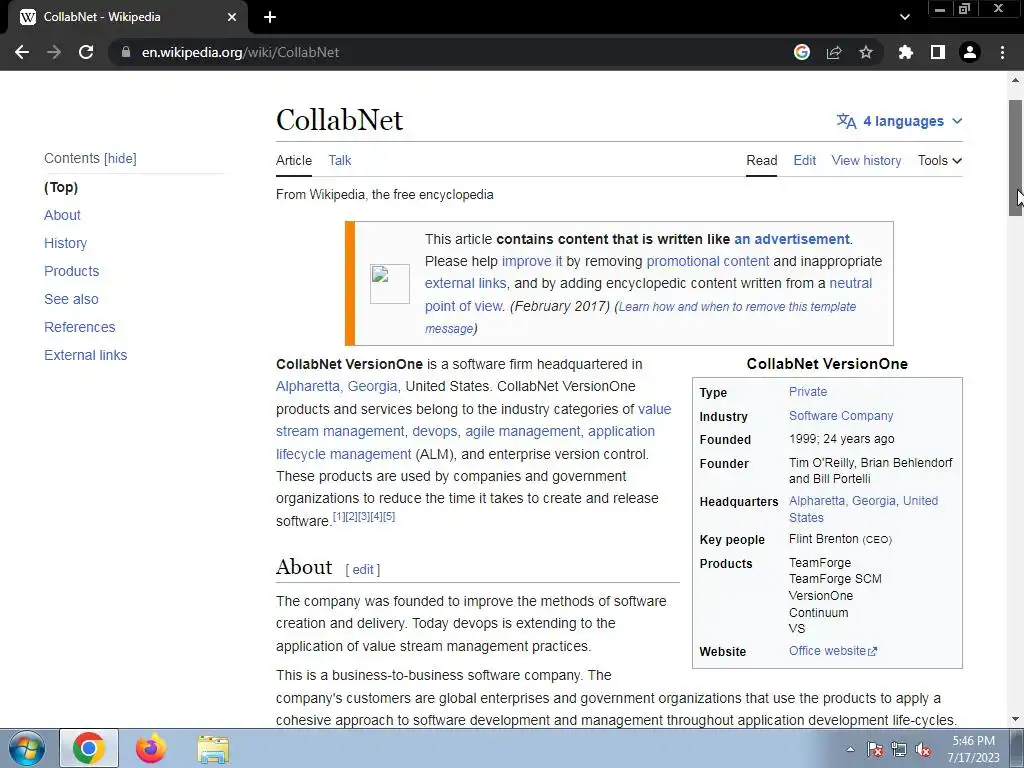The width and height of the screenshot is (1024, 768).
Task: Jump to See also in contents
Action: [71, 299]
